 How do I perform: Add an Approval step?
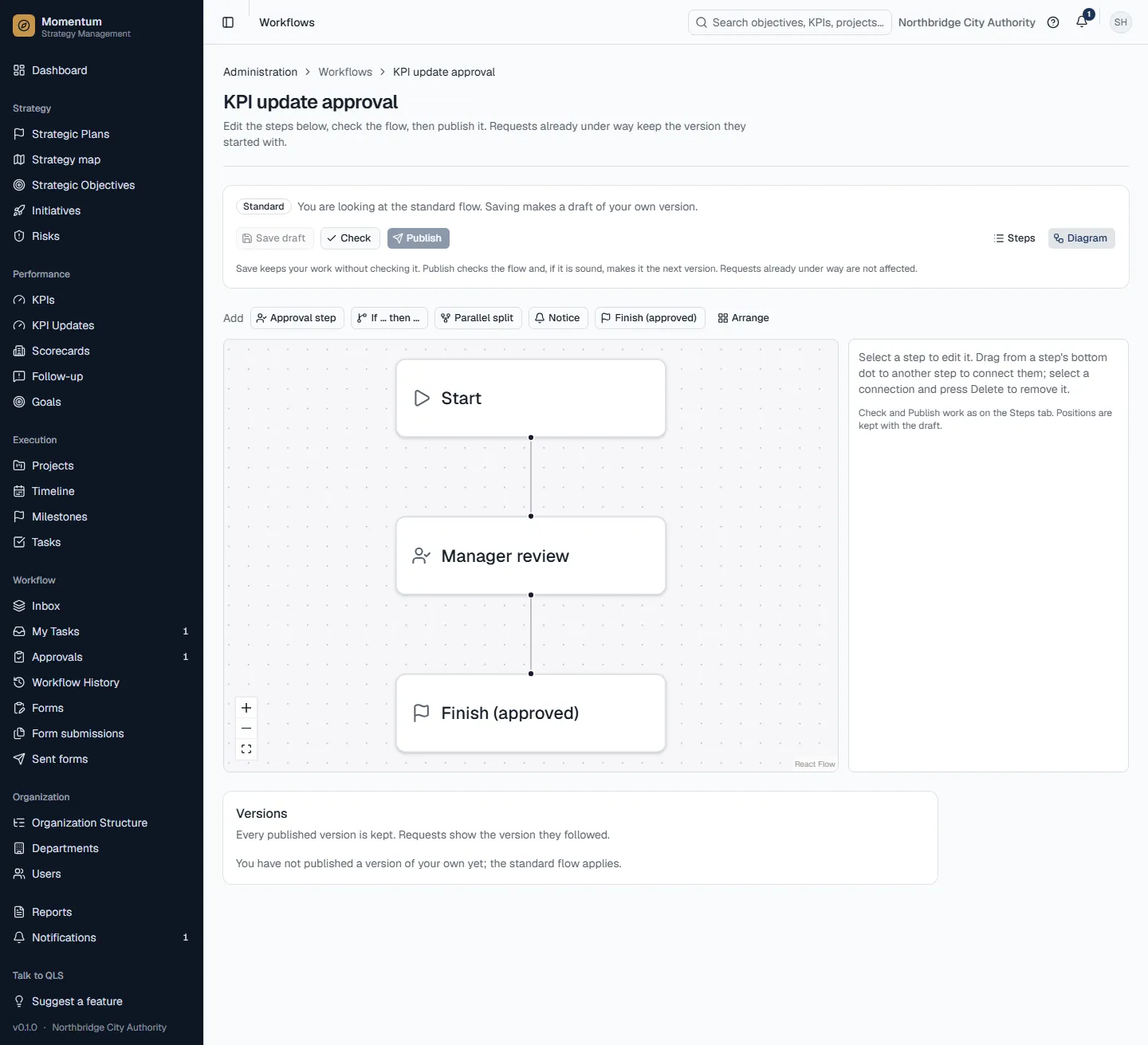click(297, 318)
